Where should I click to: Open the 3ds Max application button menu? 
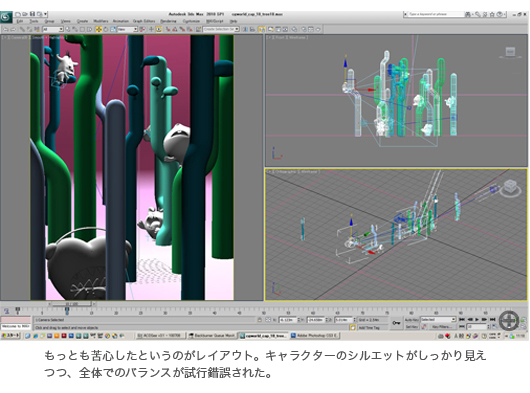point(6,17)
